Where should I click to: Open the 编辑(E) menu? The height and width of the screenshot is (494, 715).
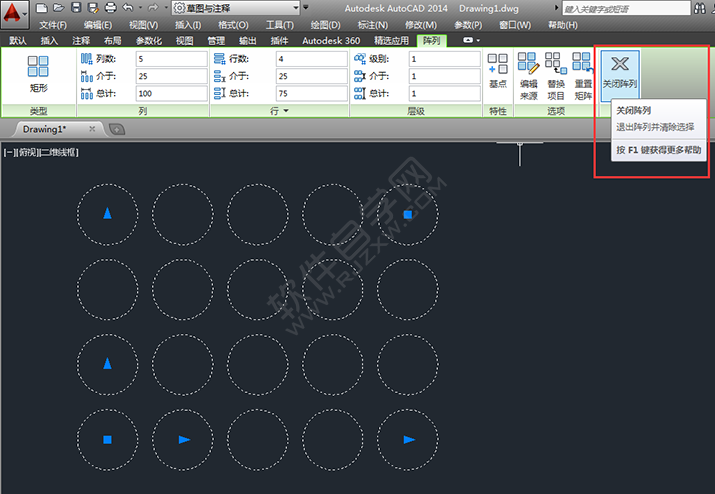(x=98, y=25)
